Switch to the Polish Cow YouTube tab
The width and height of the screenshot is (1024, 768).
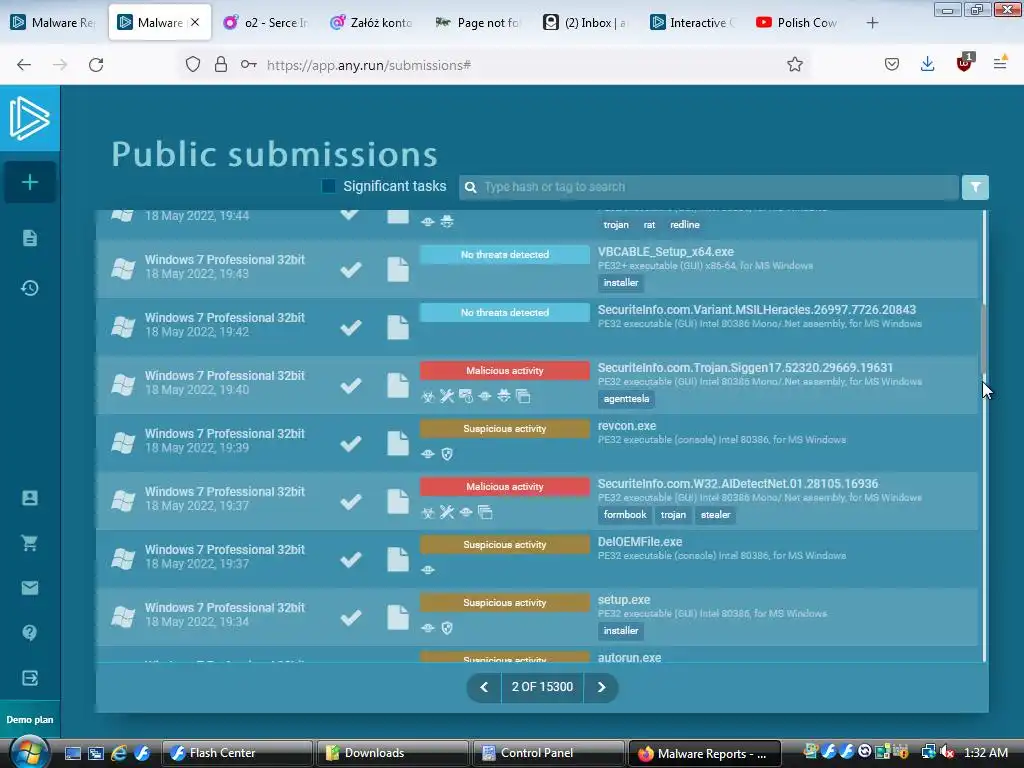tap(798, 23)
